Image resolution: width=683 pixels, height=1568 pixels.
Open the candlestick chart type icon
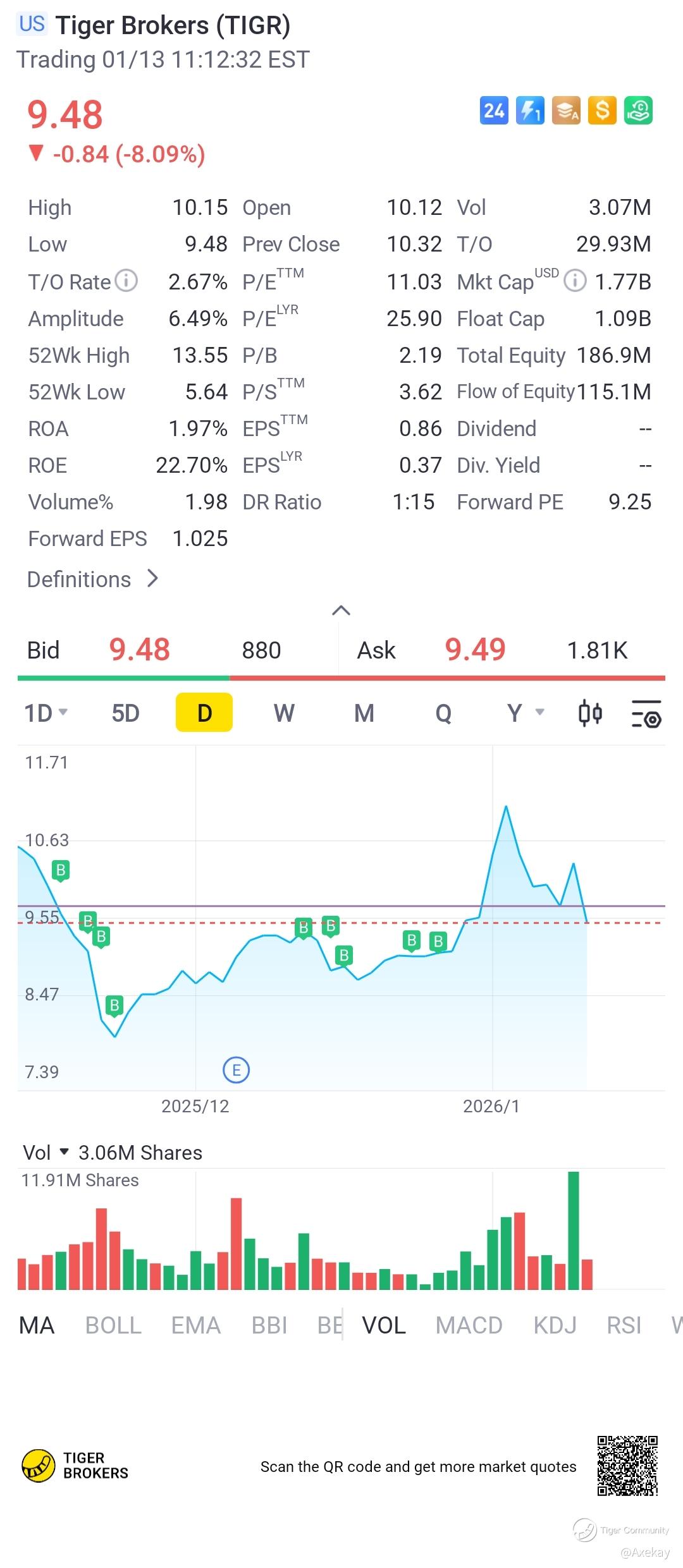pyautogui.click(x=590, y=714)
